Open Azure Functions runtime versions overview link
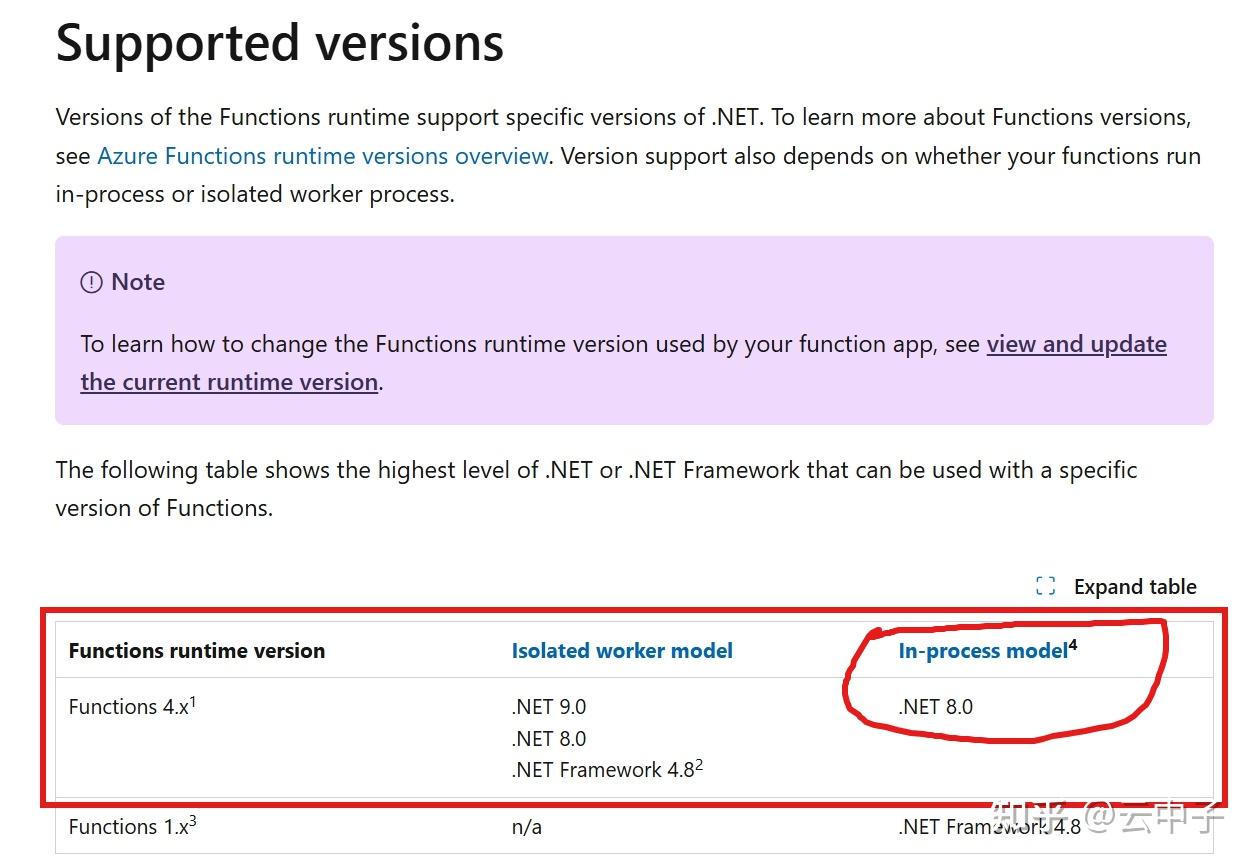Viewport: 1257px width, 867px height. pos(322,156)
